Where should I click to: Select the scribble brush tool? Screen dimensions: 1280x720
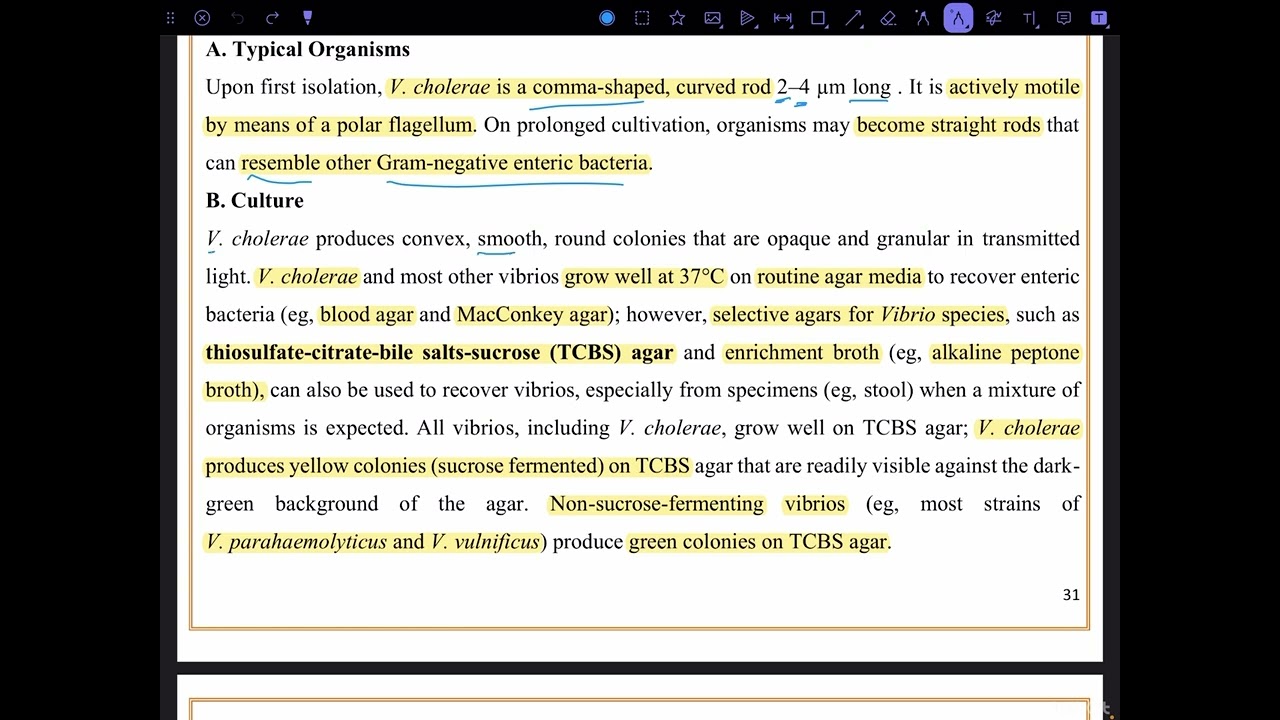993,18
